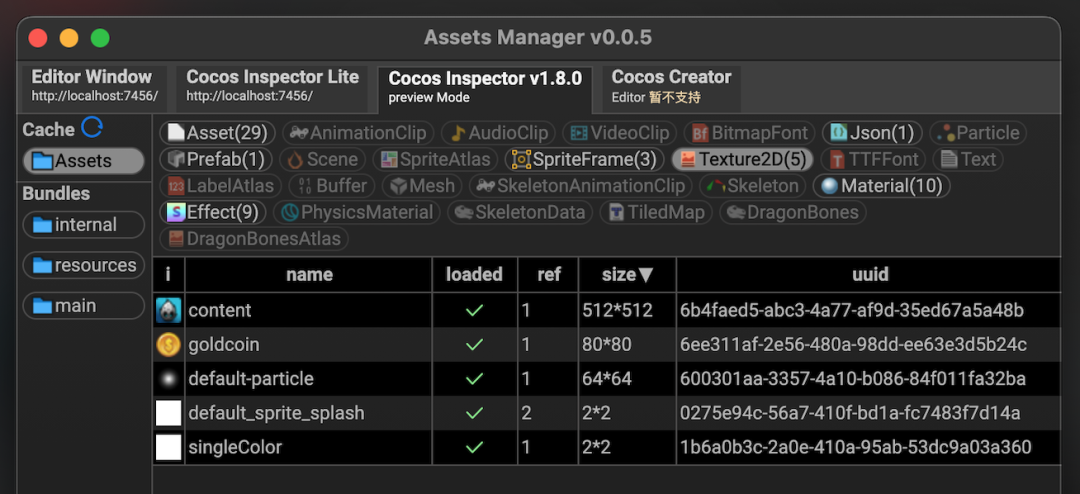Filter by Buffer type
Viewport: 1080px width, 494px height.
(x=332, y=185)
